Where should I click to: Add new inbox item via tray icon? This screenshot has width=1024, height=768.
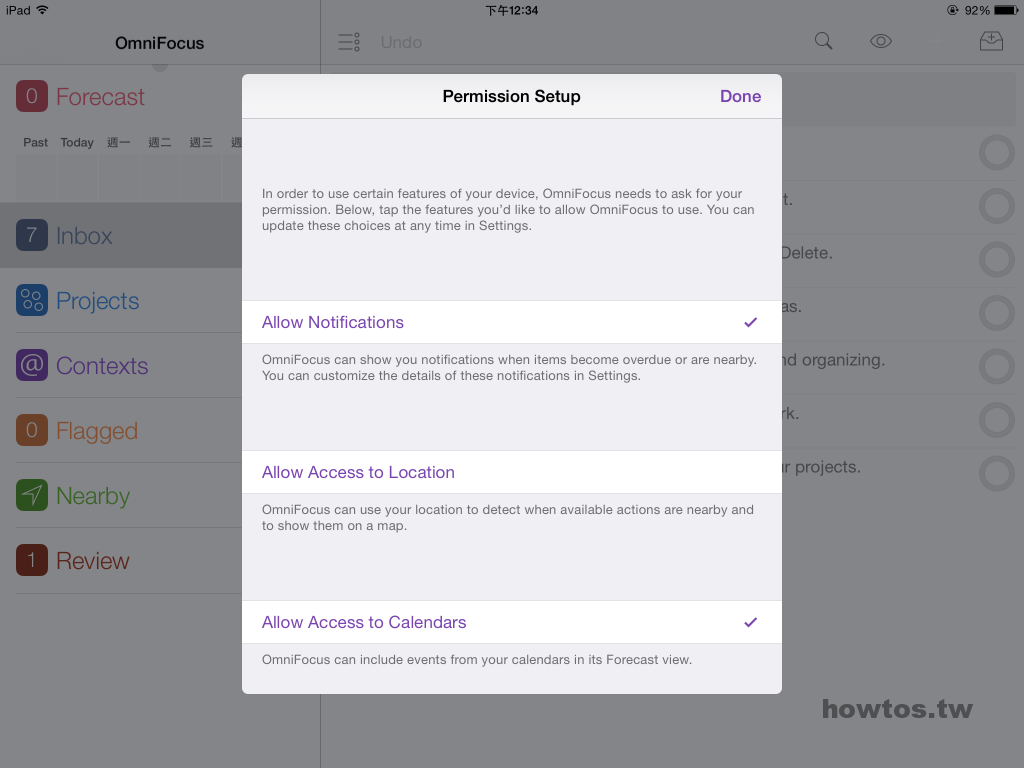pyautogui.click(x=991, y=41)
